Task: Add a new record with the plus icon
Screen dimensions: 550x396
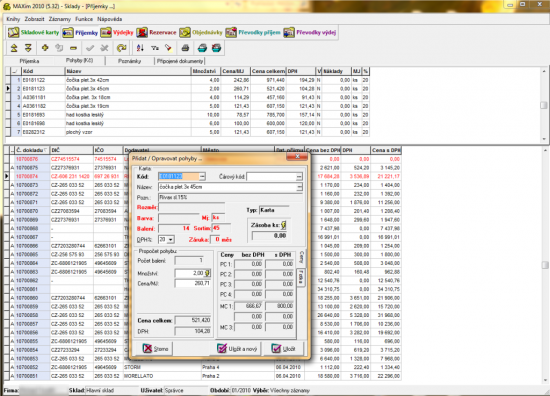Action: click(45, 48)
